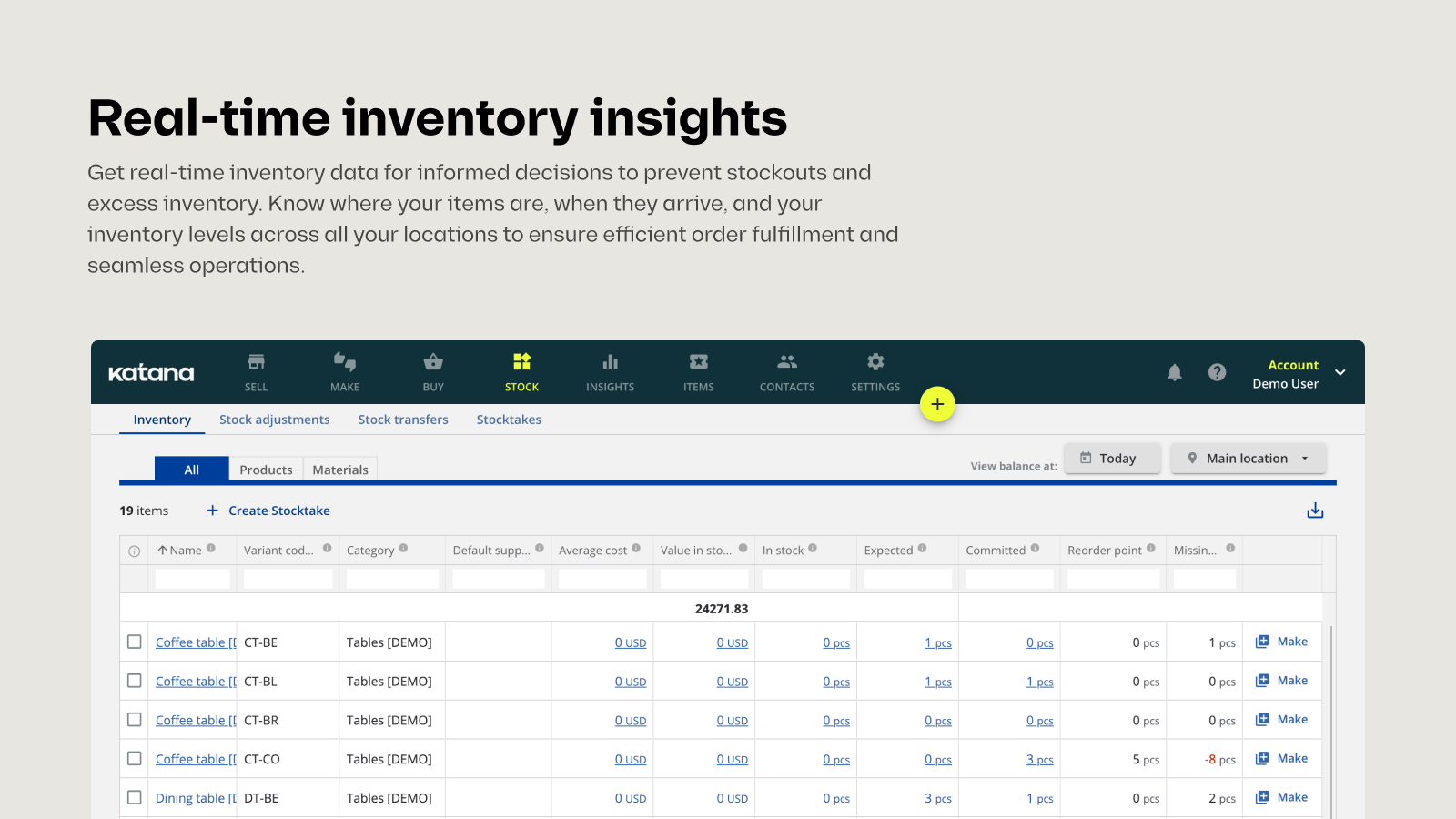Open the Today date selector
The height and width of the screenshot is (819, 1456).
[x=1112, y=458]
